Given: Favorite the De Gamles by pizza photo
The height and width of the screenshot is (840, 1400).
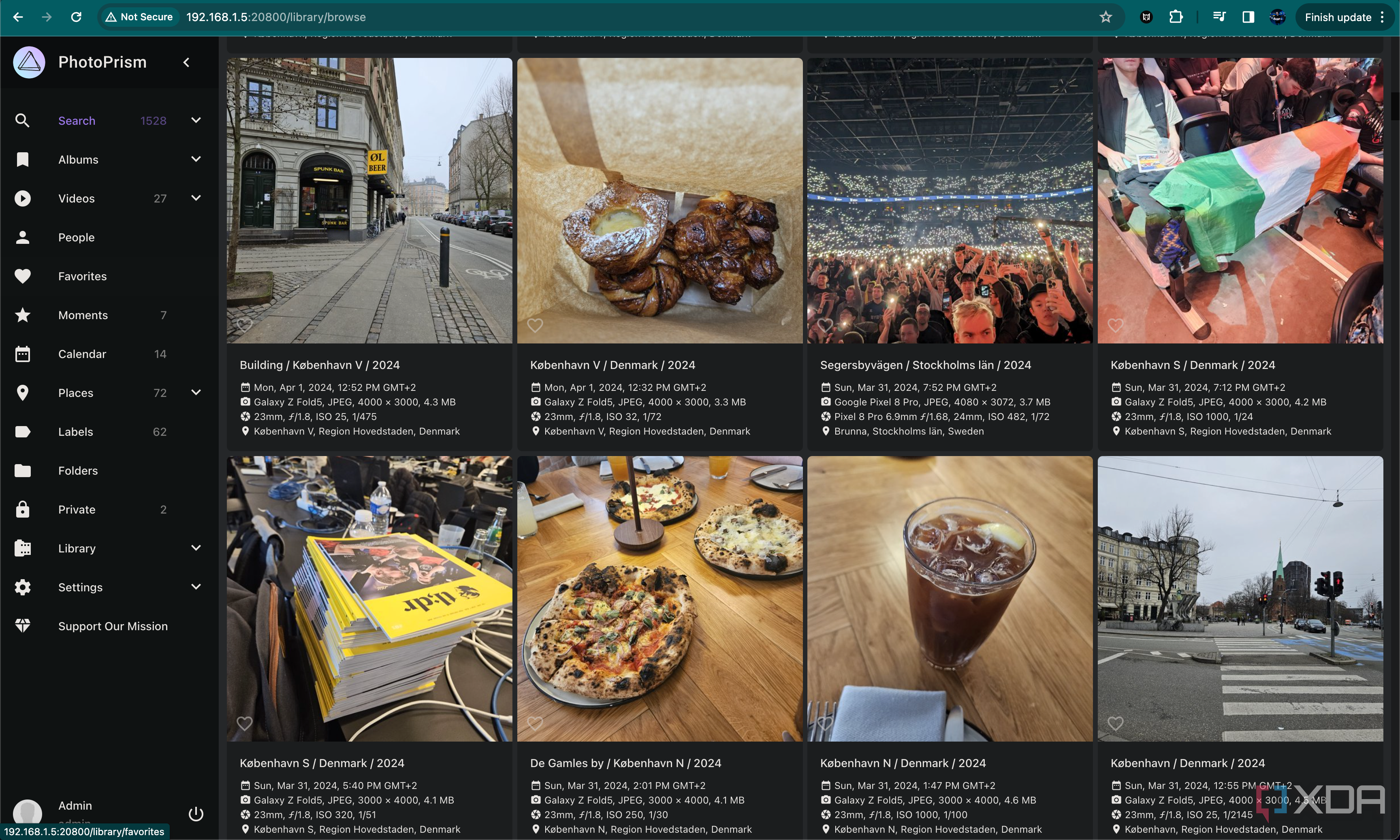Looking at the screenshot, I should pos(535,723).
